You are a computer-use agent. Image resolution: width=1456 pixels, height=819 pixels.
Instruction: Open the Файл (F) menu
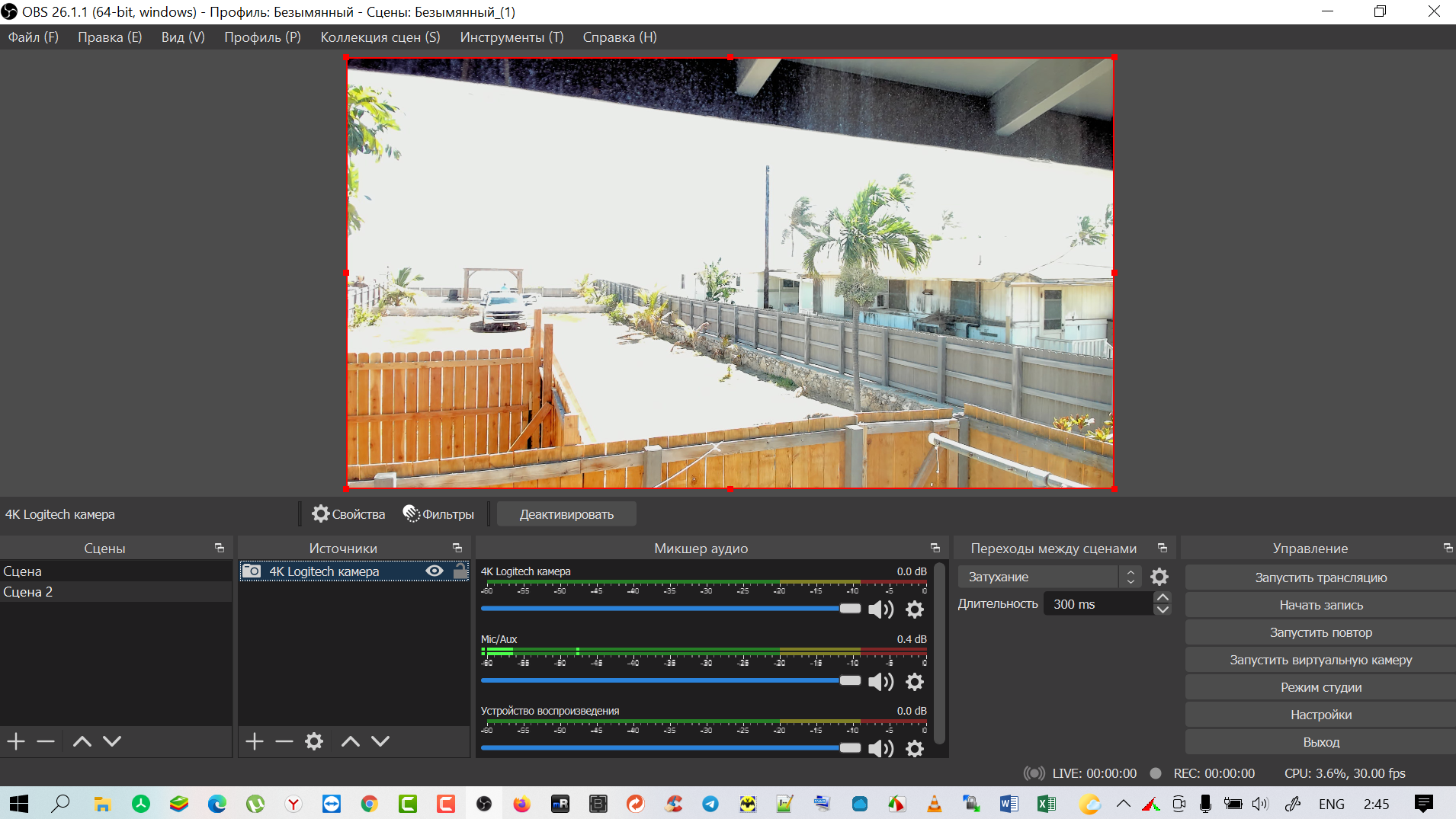tap(34, 37)
